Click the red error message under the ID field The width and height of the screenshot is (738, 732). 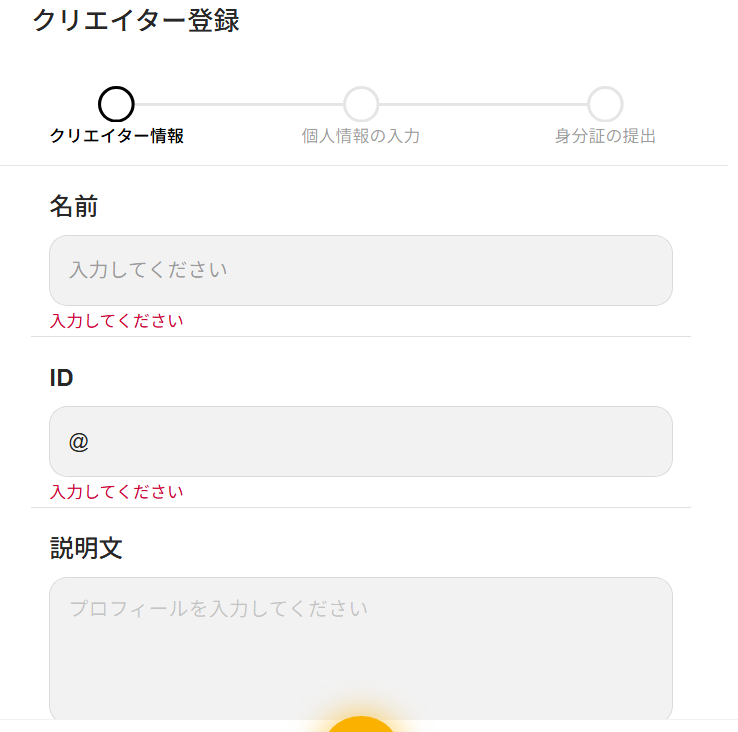116,492
